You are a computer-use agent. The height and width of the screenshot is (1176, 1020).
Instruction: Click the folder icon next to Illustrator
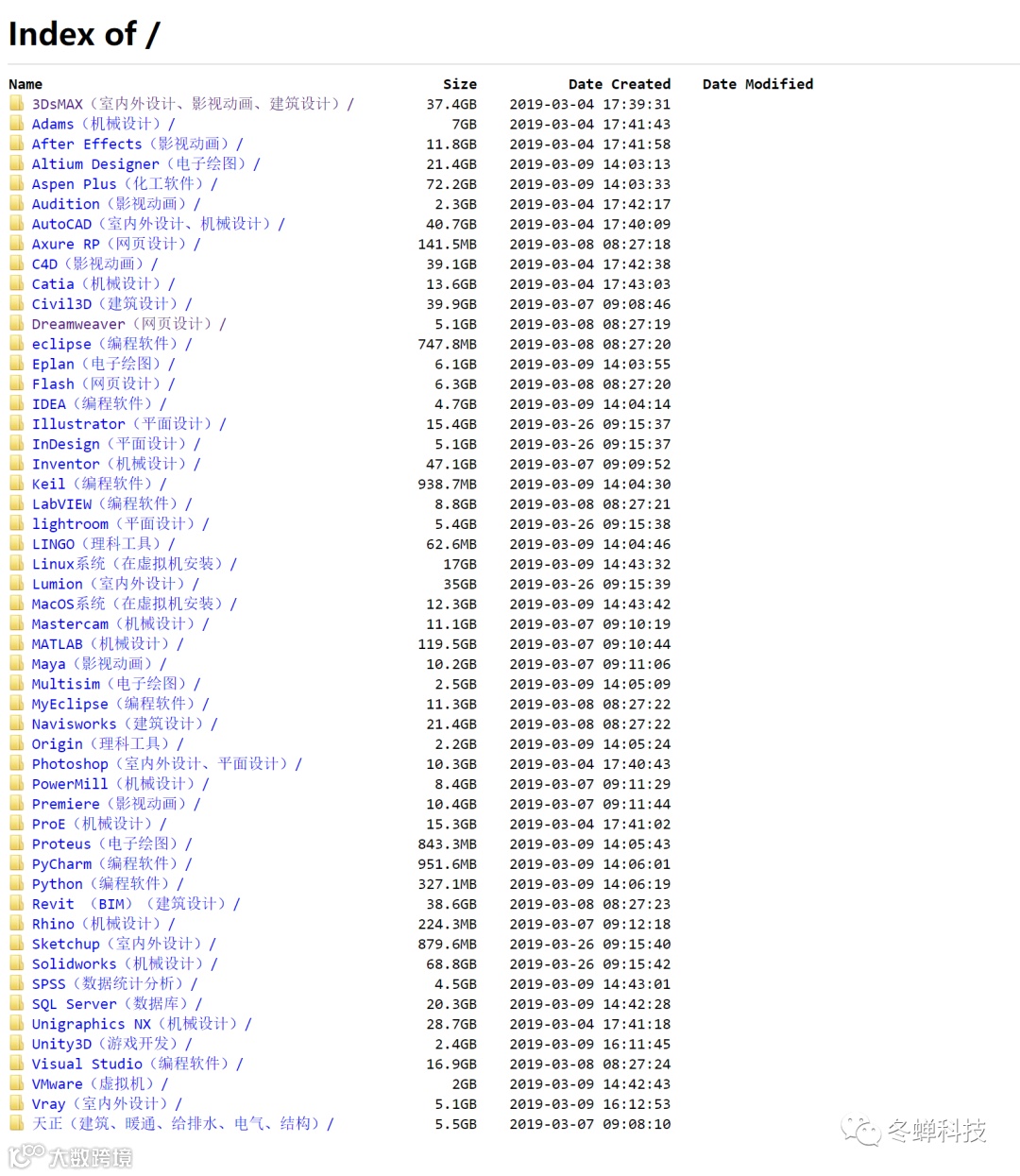(x=17, y=424)
